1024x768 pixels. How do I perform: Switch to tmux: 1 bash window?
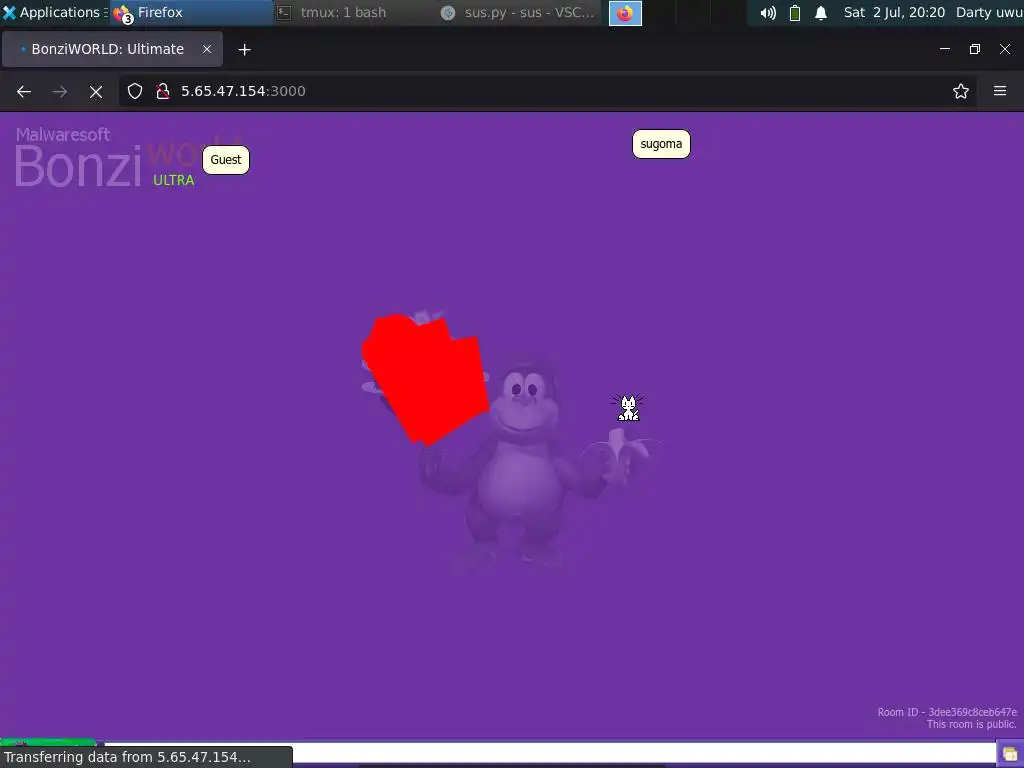(x=355, y=12)
